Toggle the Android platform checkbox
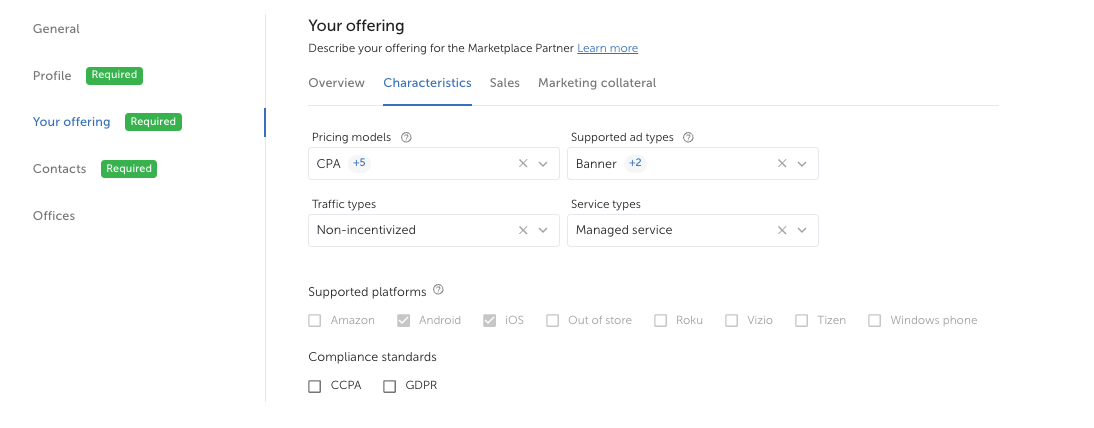The height and width of the screenshot is (428, 1094). pyautogui.click(x=404, y=321)
